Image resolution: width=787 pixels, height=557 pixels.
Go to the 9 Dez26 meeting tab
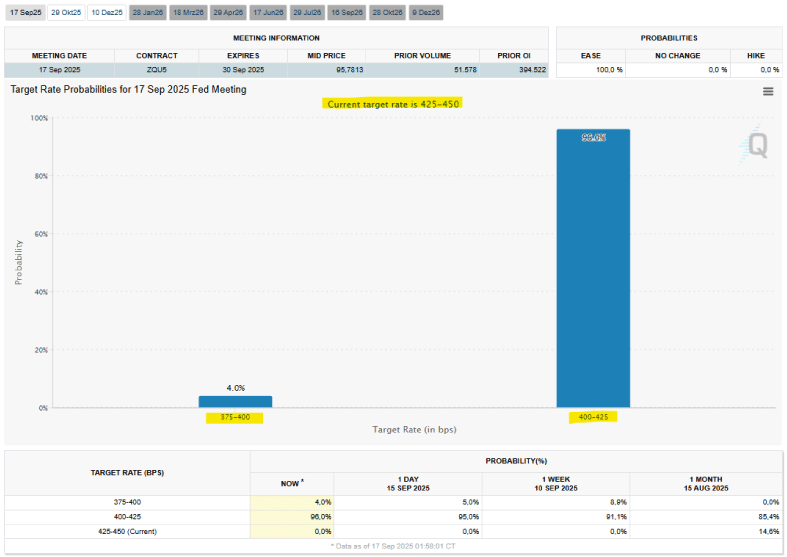pyautogui.click(x=425, y=12)
